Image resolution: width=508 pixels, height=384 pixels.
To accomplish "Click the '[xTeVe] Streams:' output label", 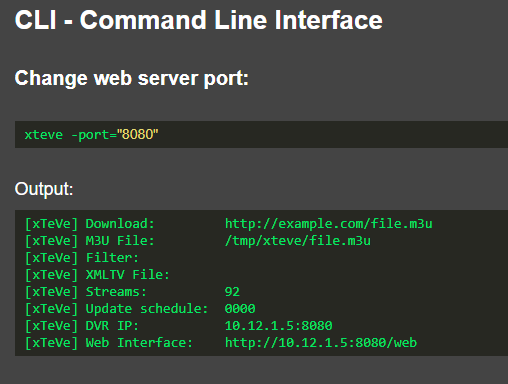I will point(86,292).
